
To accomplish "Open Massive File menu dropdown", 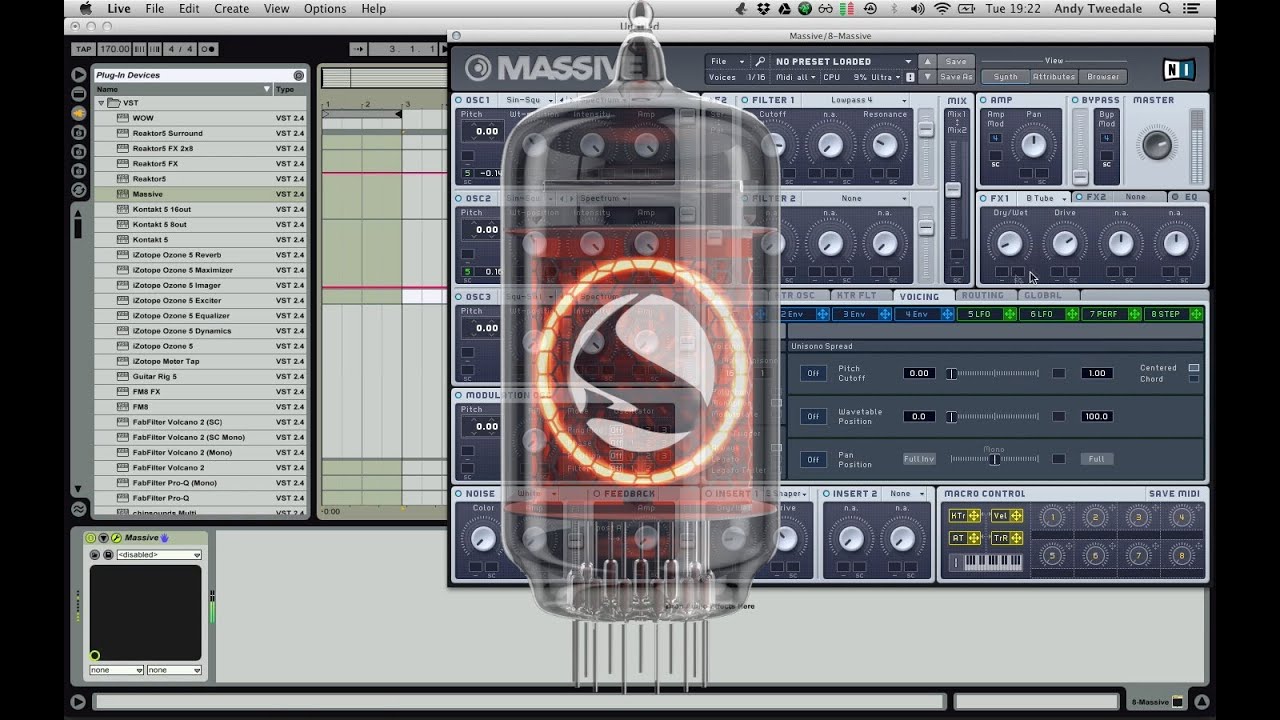I will [727, 61].
